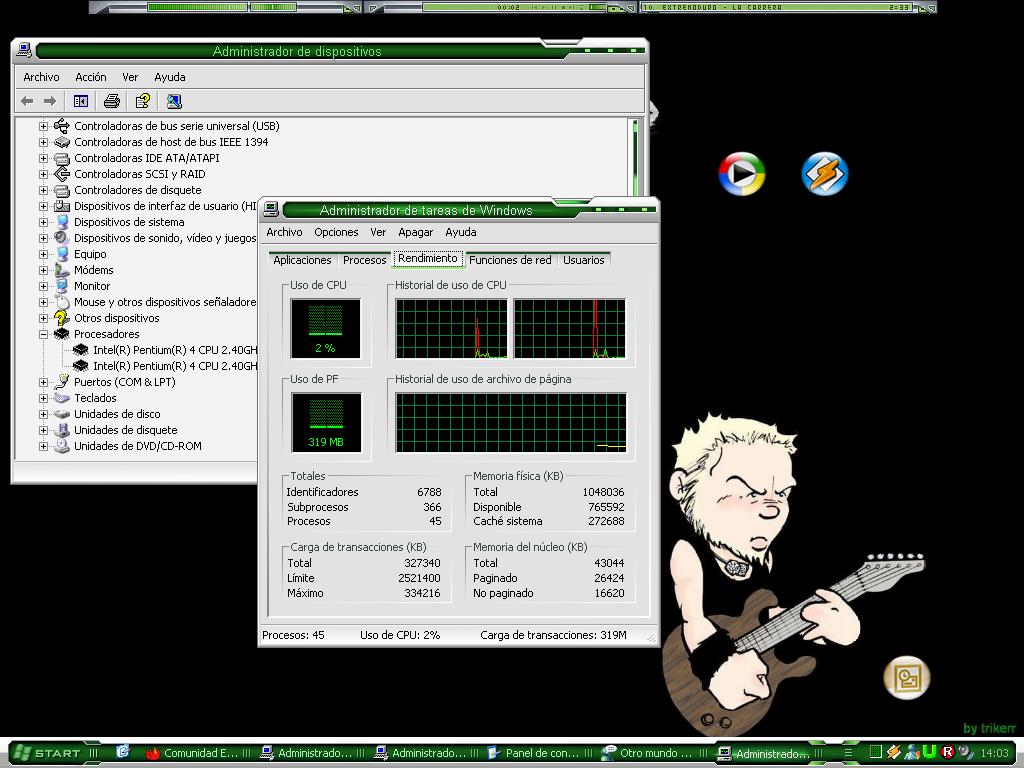Click the SCSI y RAID controllers icon

pyautogui.click(x=62, y=174)
